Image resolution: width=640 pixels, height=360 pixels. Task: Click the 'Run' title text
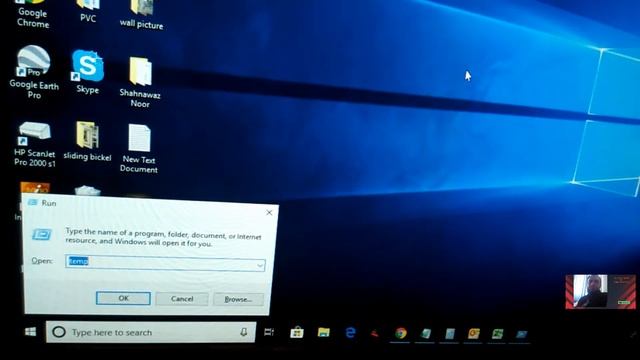(x=49, y=203)
